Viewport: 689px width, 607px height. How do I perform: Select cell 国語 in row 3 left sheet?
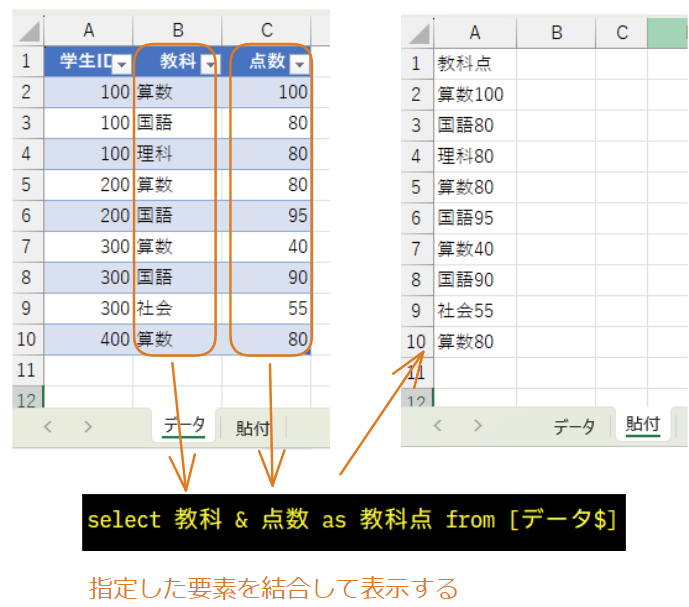tap(178, 123)
